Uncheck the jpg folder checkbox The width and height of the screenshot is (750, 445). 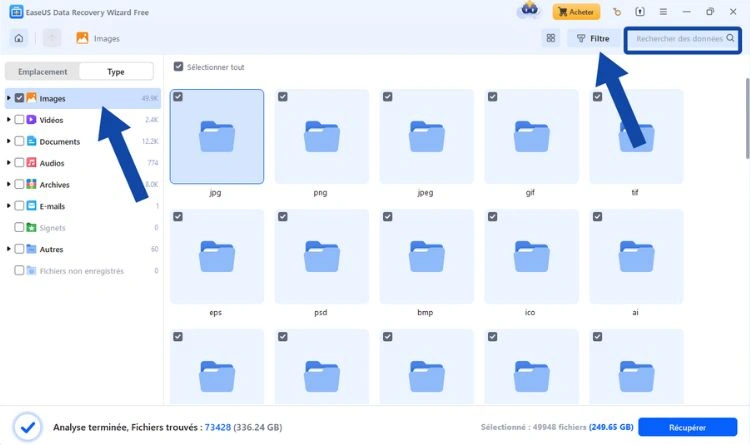178,97
